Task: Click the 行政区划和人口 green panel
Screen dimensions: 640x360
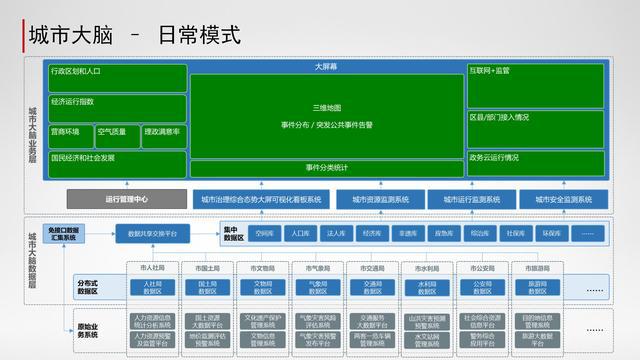Action: pos(118,78)
